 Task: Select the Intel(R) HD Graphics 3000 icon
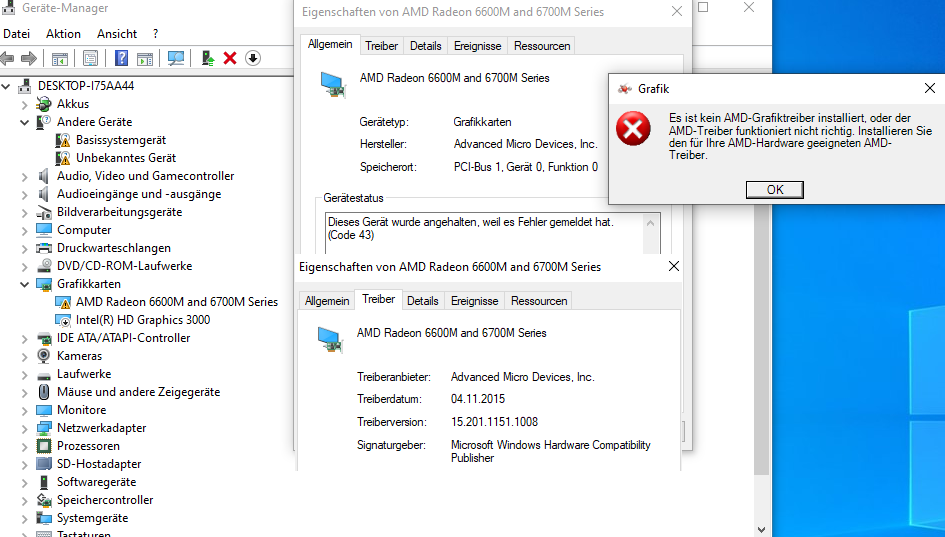tap(63, 320)
